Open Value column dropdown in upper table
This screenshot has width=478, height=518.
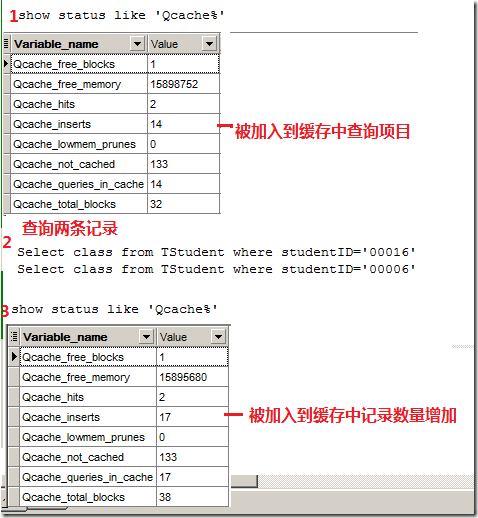[209, 44]
